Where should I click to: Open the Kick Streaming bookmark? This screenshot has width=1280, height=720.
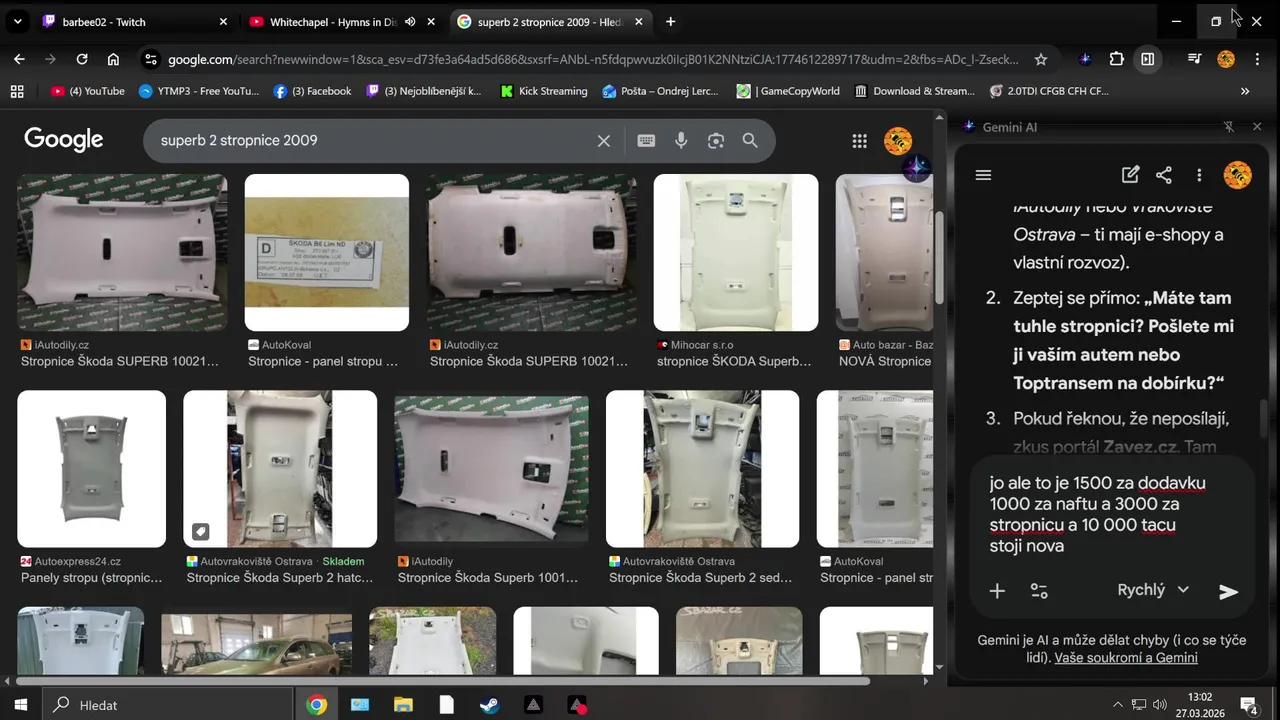[x=544, y=91]
